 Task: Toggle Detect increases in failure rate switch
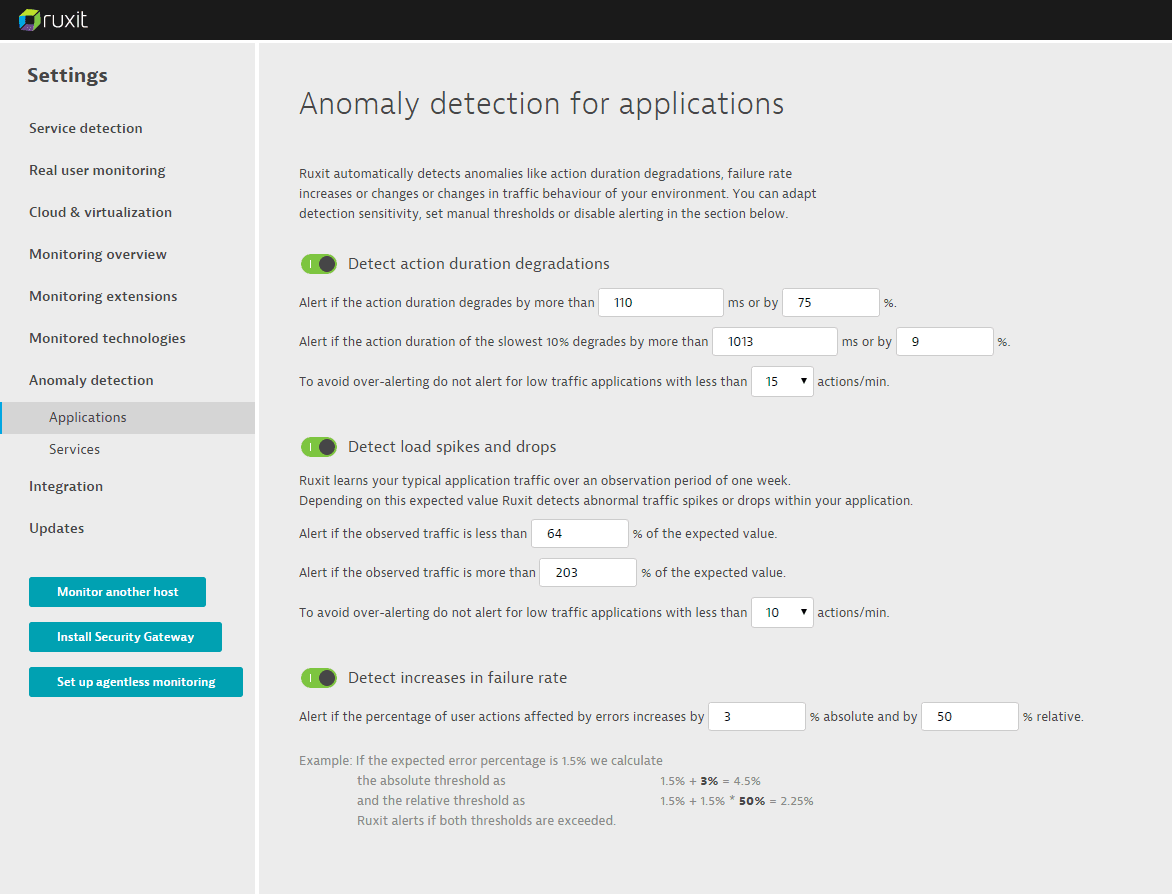pyautogui.click(x=319, y=678)
